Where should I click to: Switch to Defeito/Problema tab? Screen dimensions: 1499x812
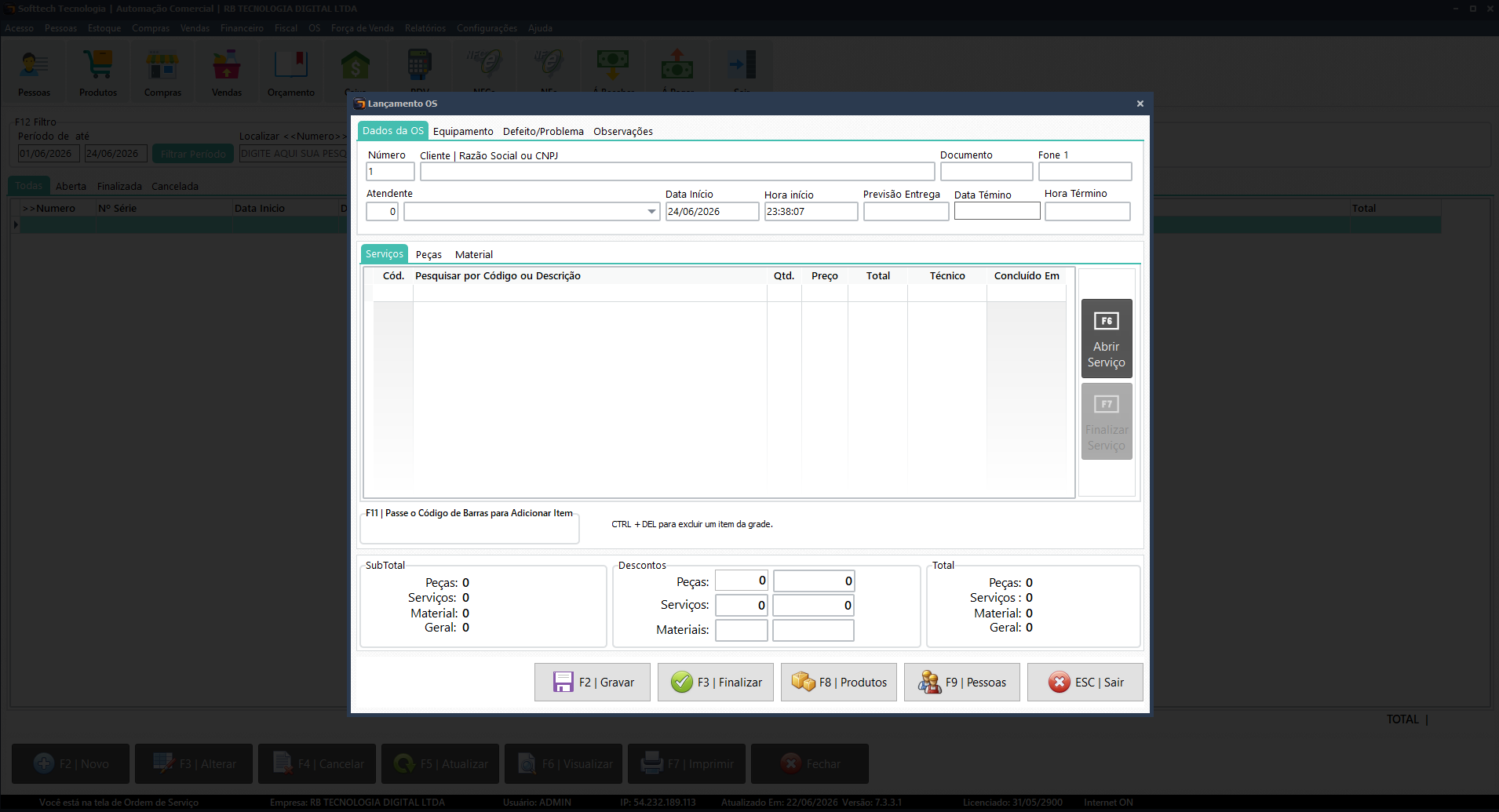tap(543, 131)
